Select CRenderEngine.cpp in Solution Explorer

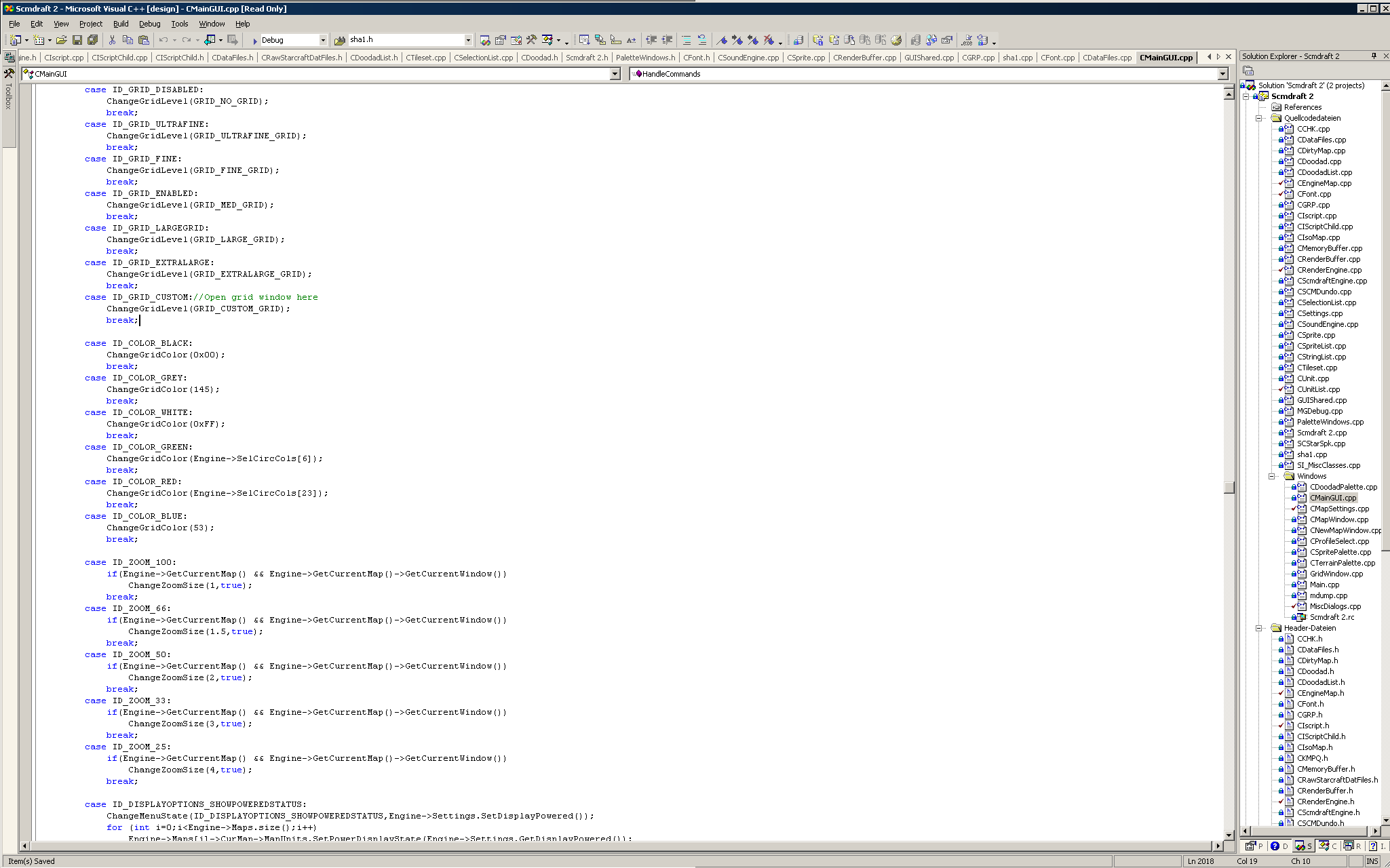(1330, 270)
